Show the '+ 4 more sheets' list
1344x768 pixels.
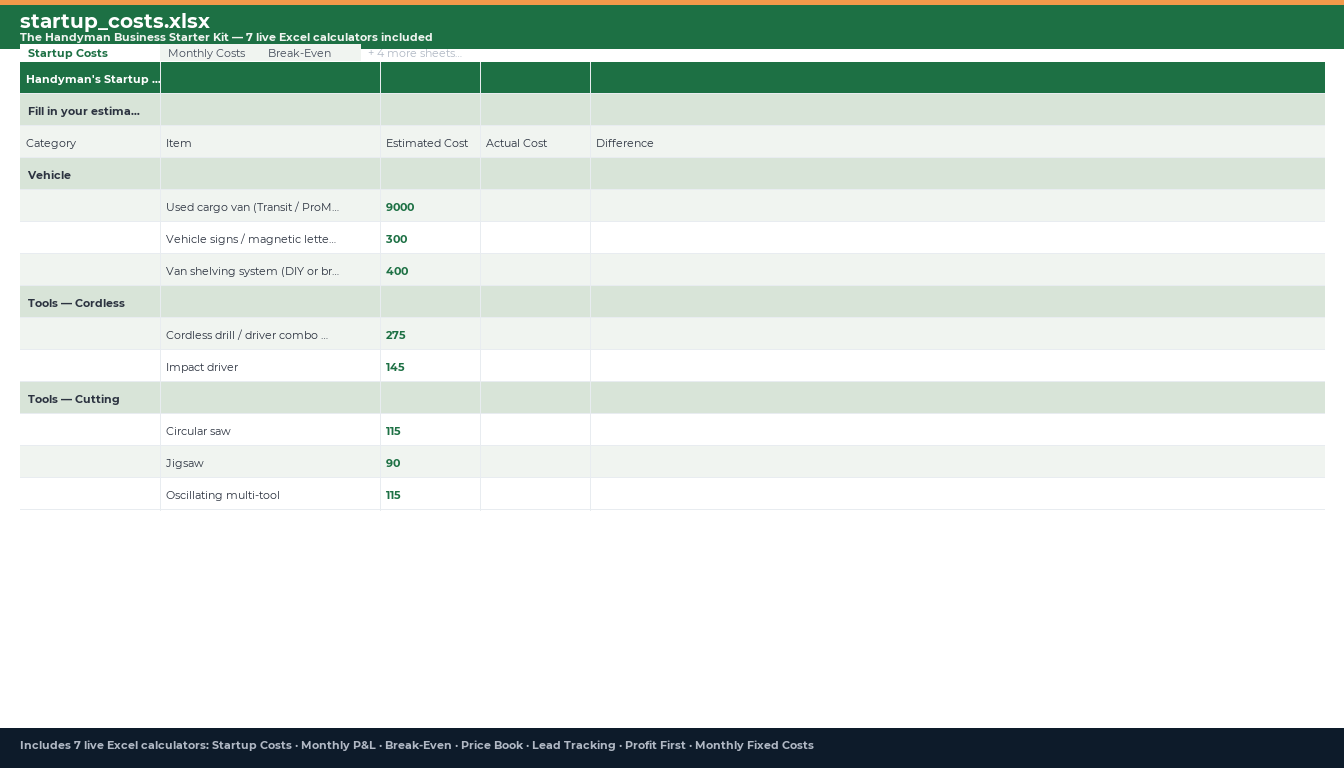(414, 53)
